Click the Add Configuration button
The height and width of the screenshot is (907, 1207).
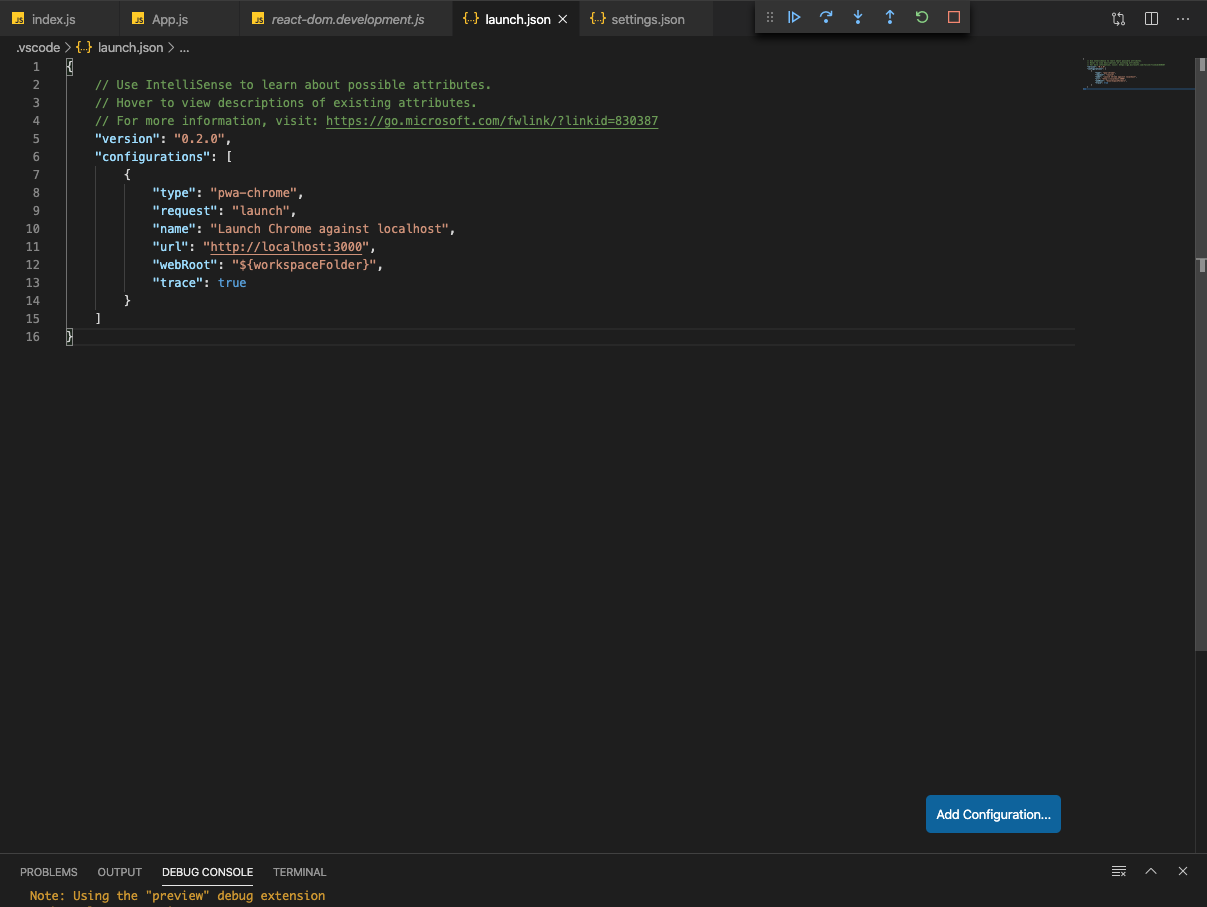coord(992,814)
